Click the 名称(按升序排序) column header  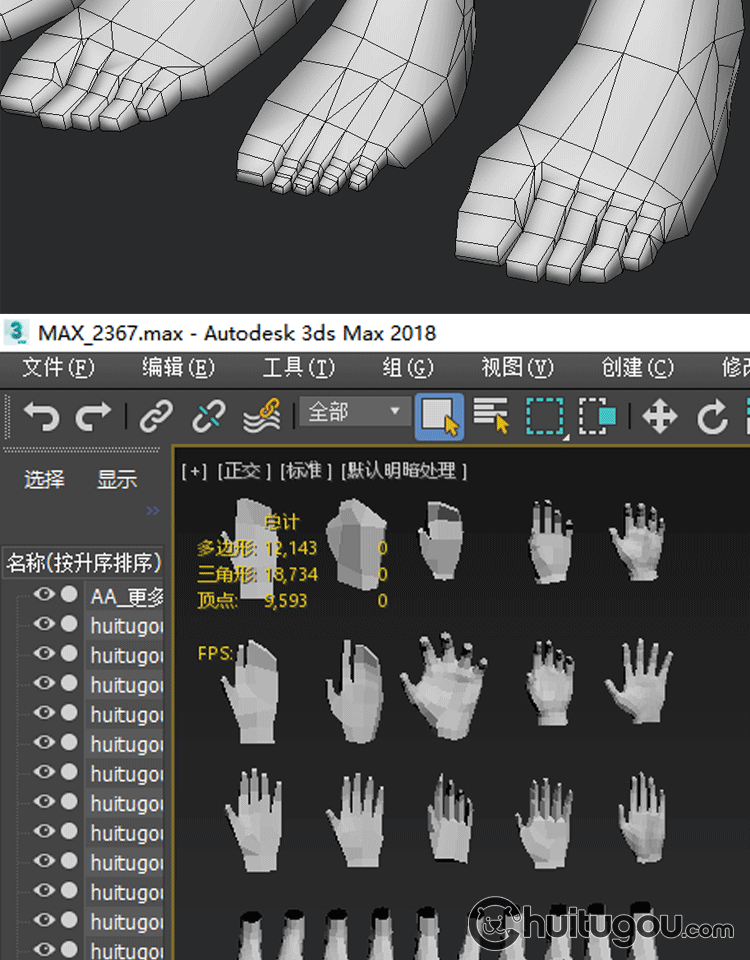[84, 562]
